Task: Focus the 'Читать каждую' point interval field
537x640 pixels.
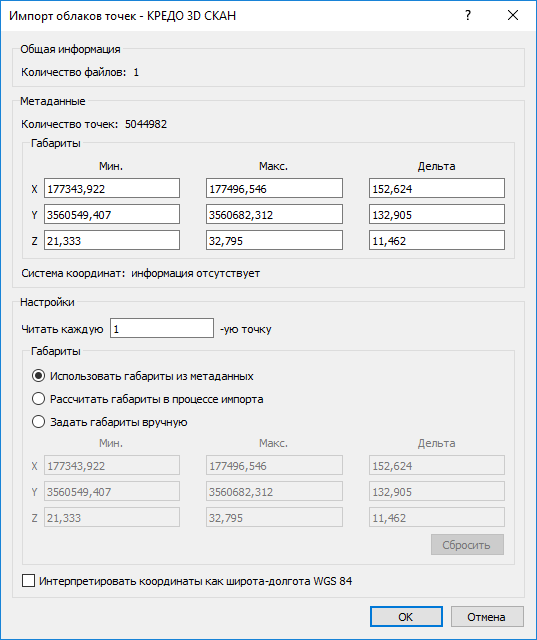Action: point(162,328)
